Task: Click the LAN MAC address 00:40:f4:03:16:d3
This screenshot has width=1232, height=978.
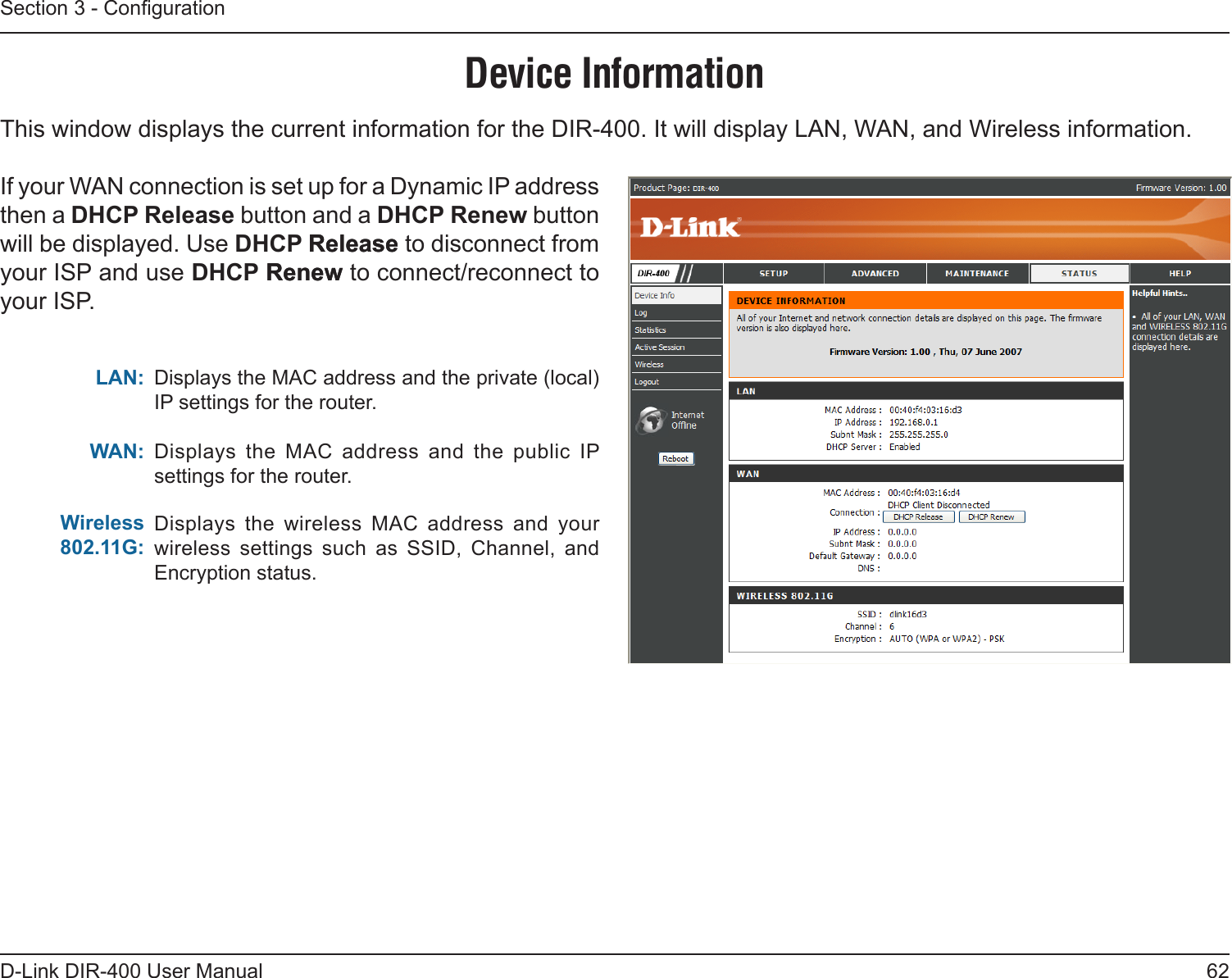Action: click(x=925, y=410)
